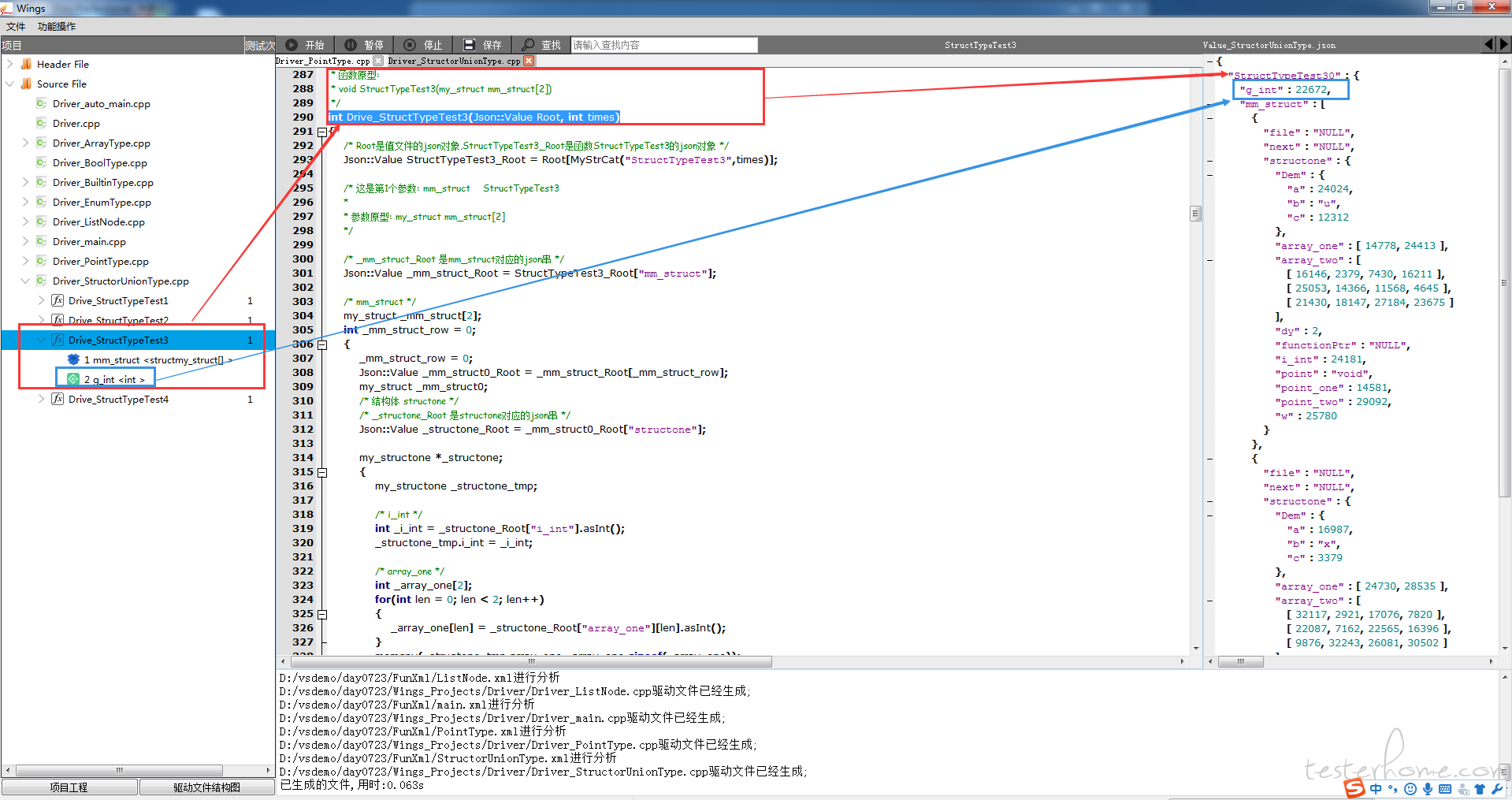Click the 开始 start play icon
The width and height of the screenshot is (1512, 800).
click(x=292, y=45)
